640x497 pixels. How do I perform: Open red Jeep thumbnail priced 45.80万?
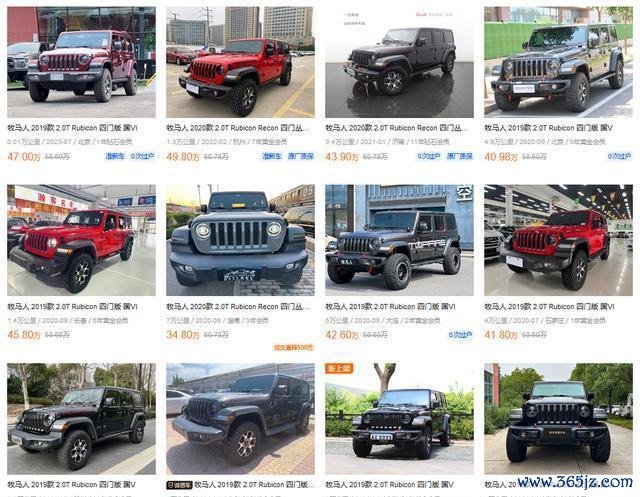click(x=81, y=240)
